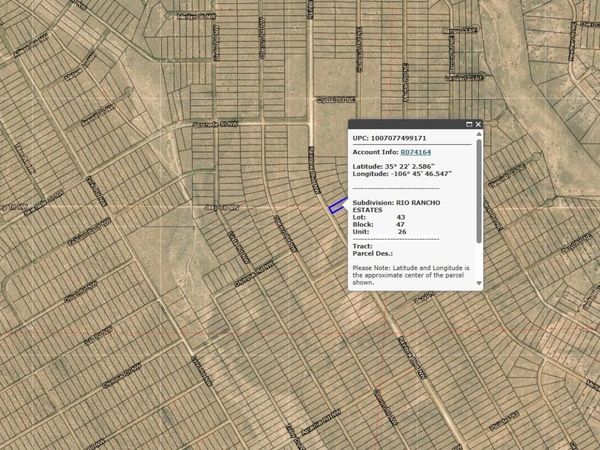
Task: Click the popup vertical scrollbar thumb
Action: [x=479, y=191]
